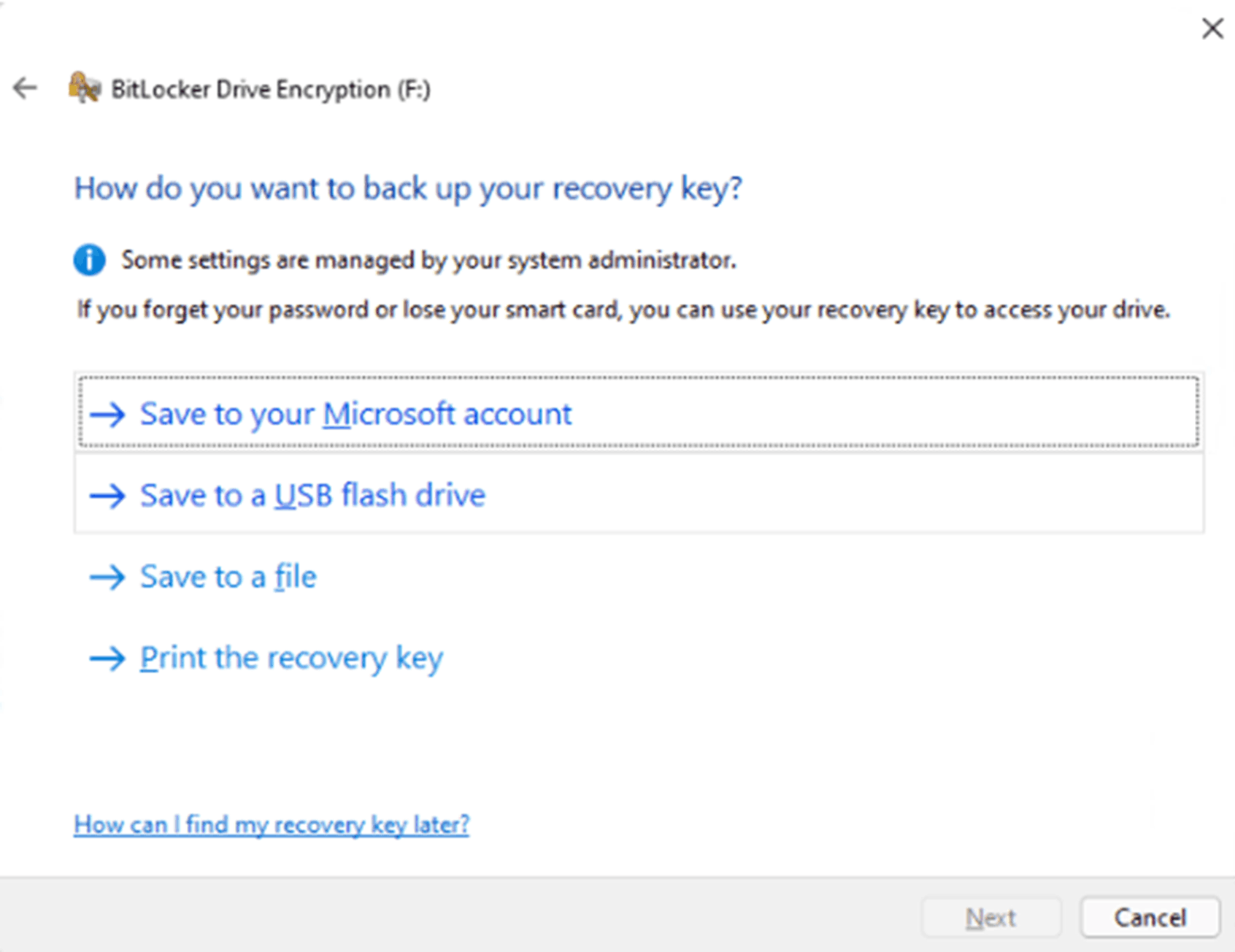Screen dimensions: 1235x952
Task: Click the blue information icon
Action: tap(88, 259)
